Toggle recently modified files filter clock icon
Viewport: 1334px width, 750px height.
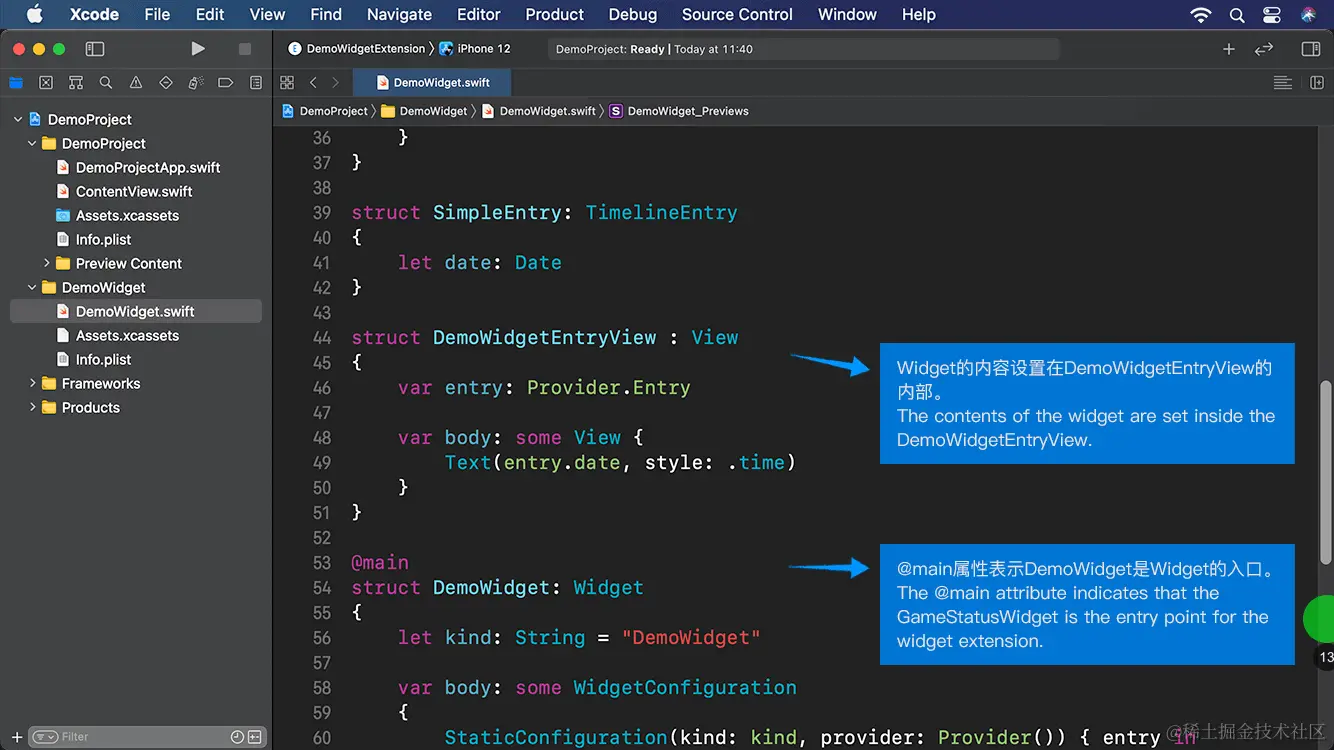237,737
